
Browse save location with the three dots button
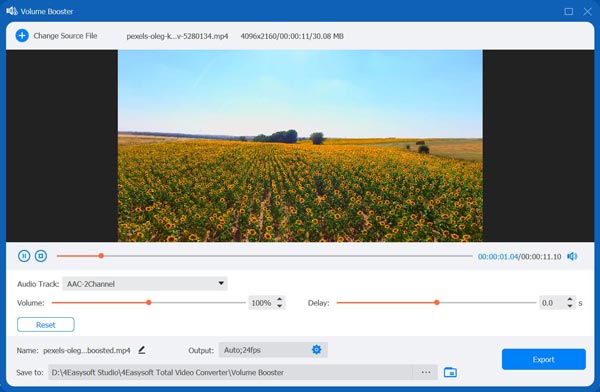426,372
